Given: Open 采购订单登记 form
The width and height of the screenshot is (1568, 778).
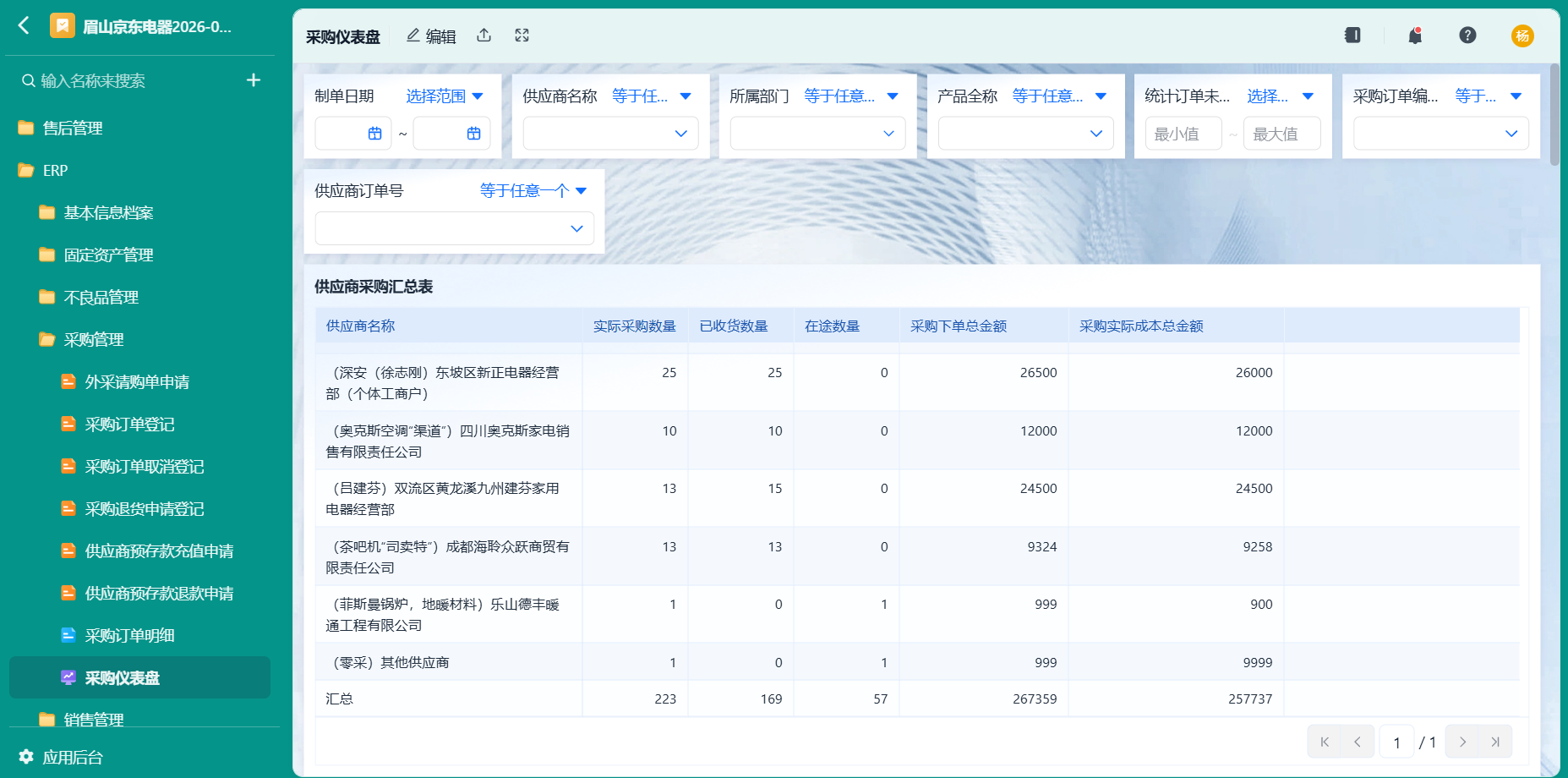Looking at the screenshot, I should [129, 425].
